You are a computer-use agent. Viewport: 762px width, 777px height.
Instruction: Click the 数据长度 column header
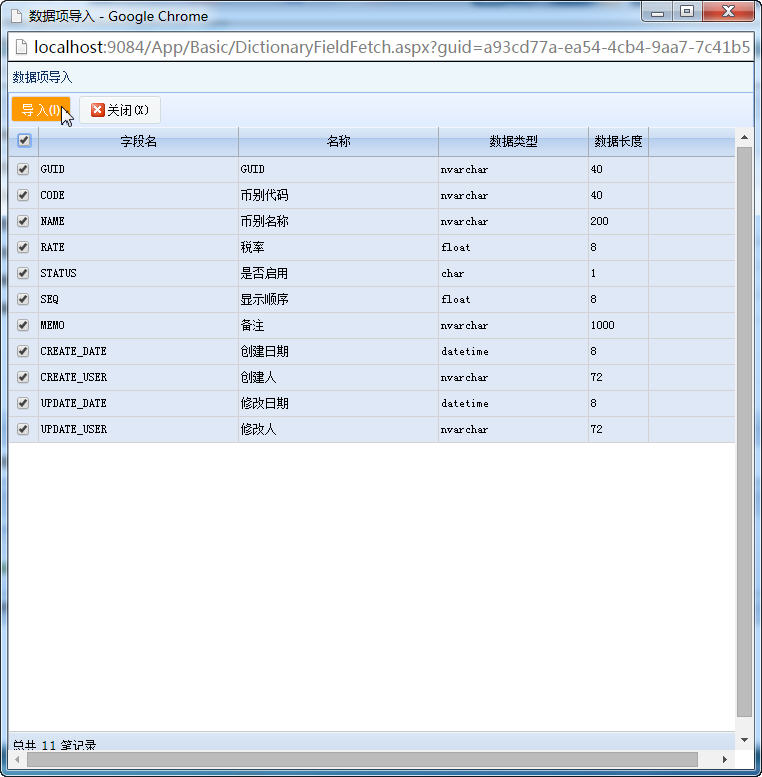[x=618, y=142]
